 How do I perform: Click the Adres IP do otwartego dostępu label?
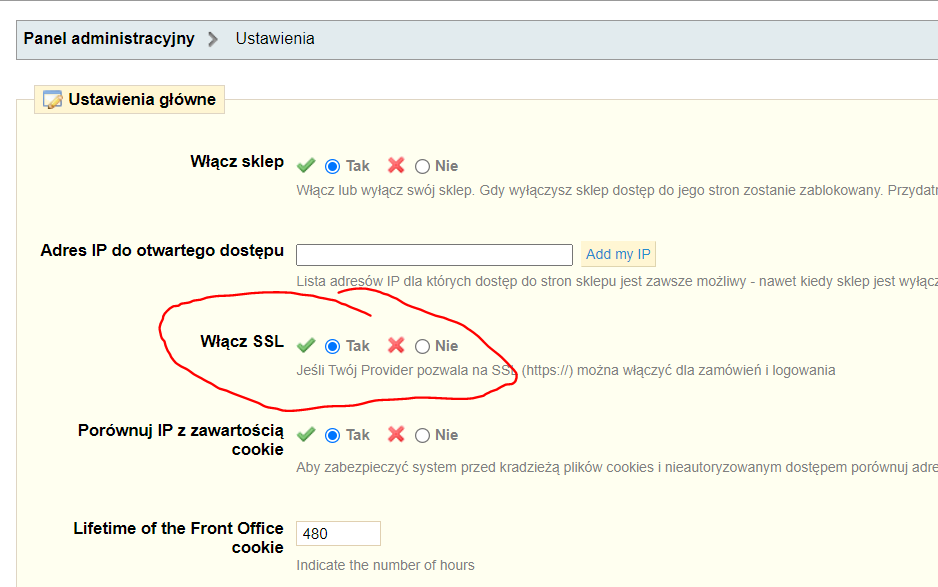[162, 251]
